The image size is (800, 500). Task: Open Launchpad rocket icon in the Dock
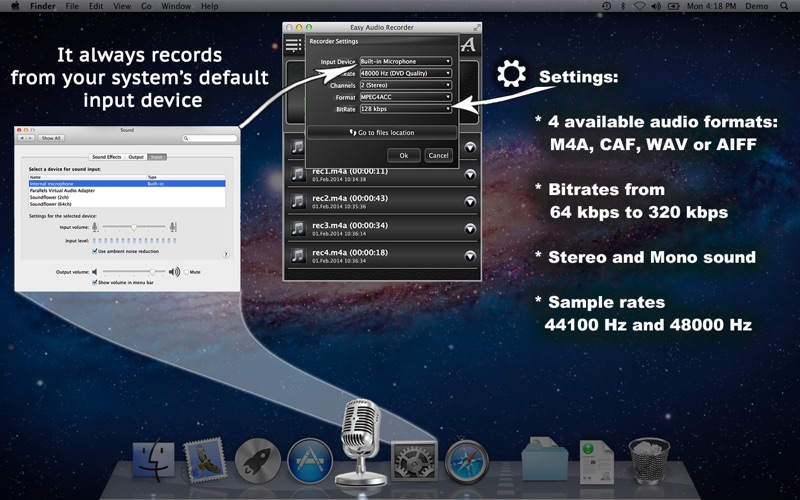[258, 461]
